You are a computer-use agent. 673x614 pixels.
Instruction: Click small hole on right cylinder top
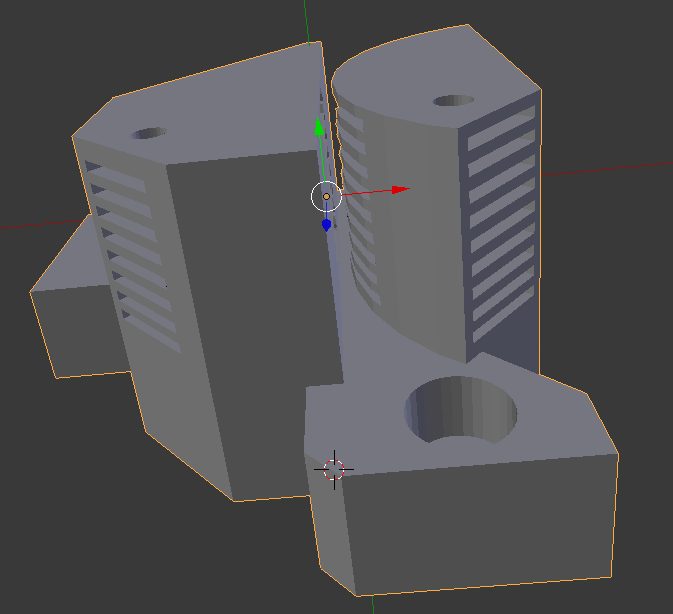click(x=454, y=100)
